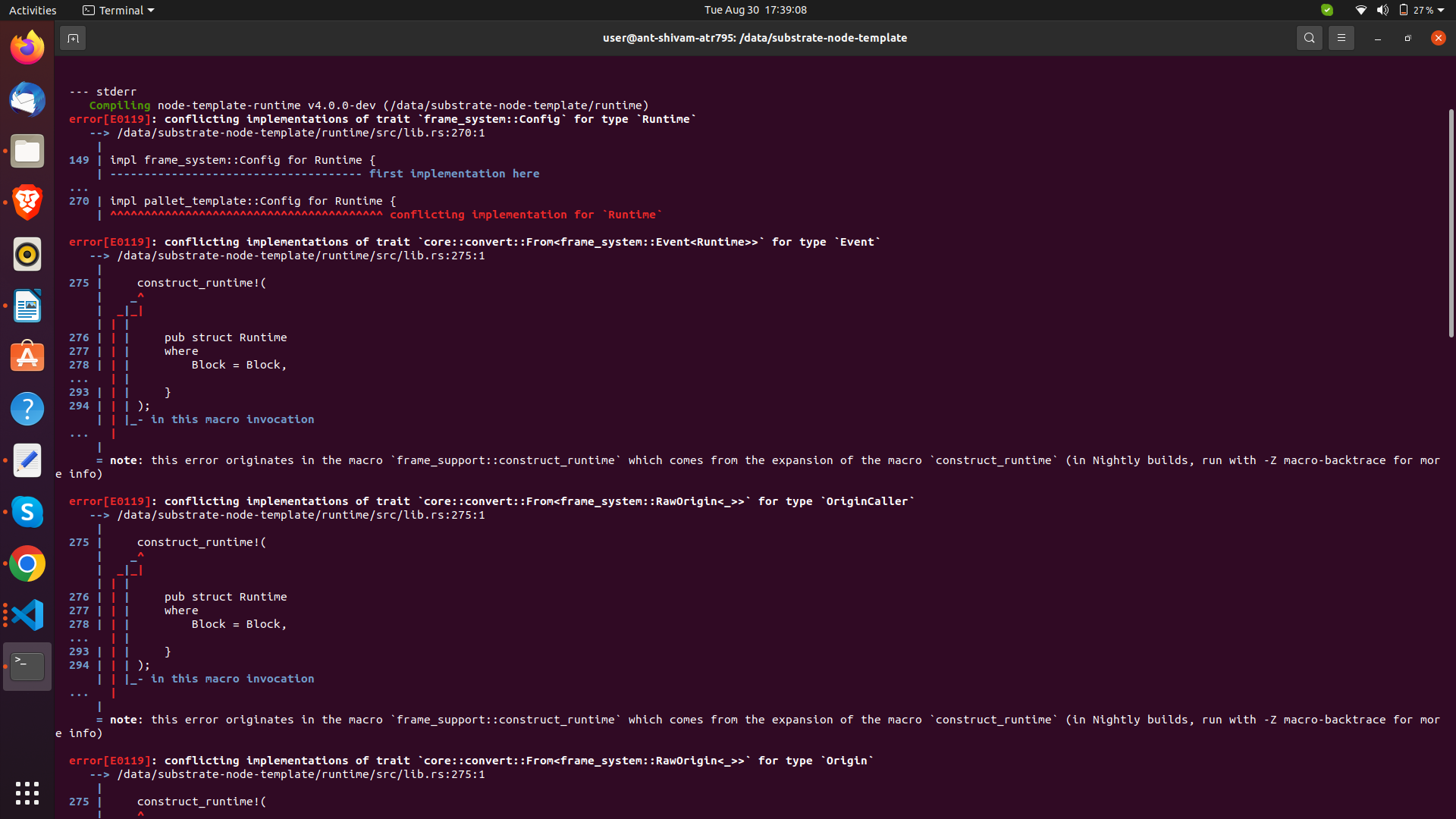
Task: Expand the system menu arrow
Action: (1441, 10)
